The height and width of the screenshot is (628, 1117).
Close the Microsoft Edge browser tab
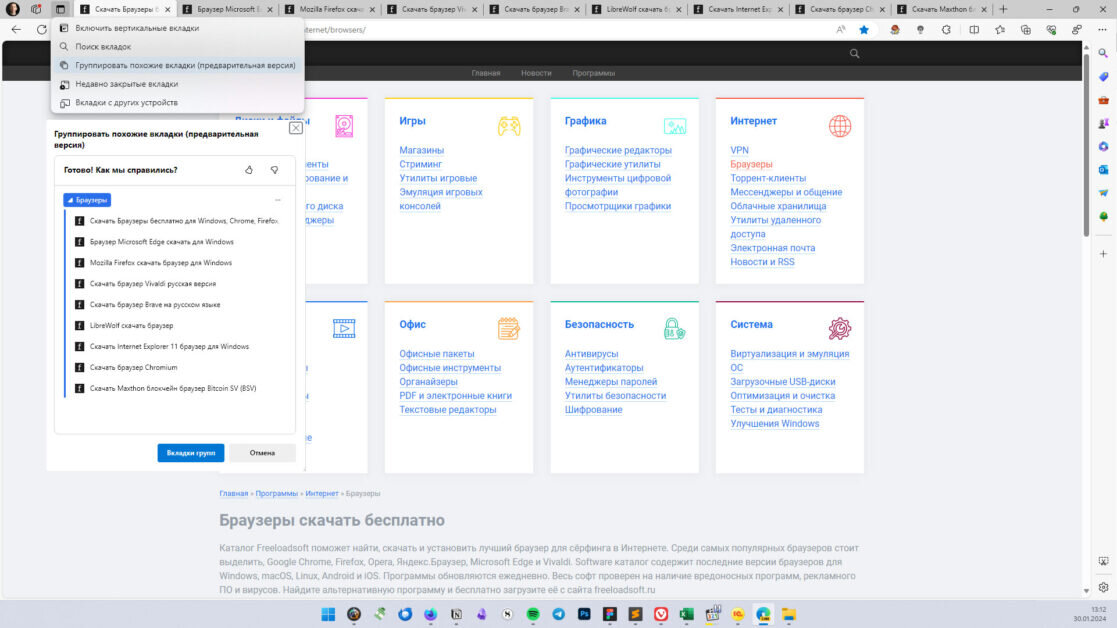click(x=270, y=9)
